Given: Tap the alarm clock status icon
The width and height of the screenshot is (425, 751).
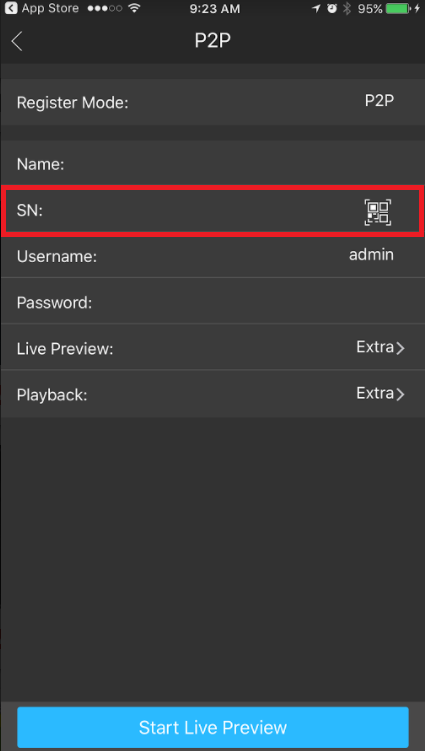Looking at the screenshot, I should 332,9.
